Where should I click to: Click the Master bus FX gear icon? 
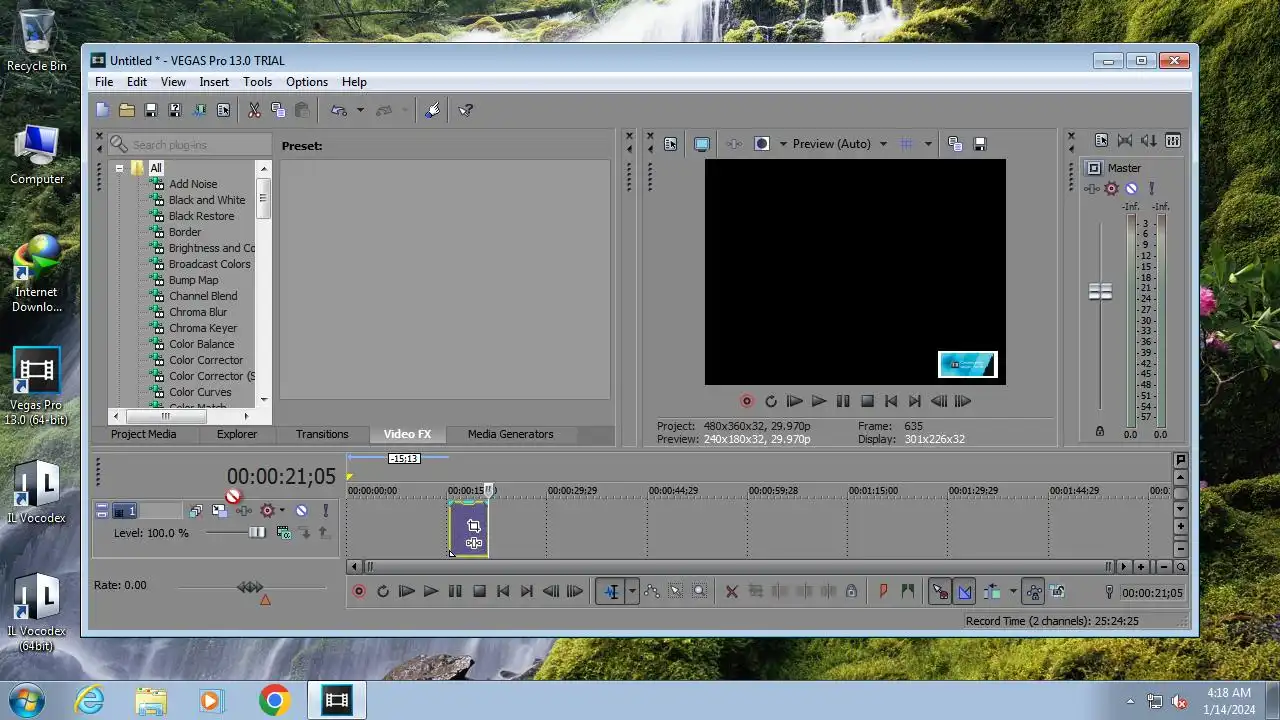tap(1111, 188)
